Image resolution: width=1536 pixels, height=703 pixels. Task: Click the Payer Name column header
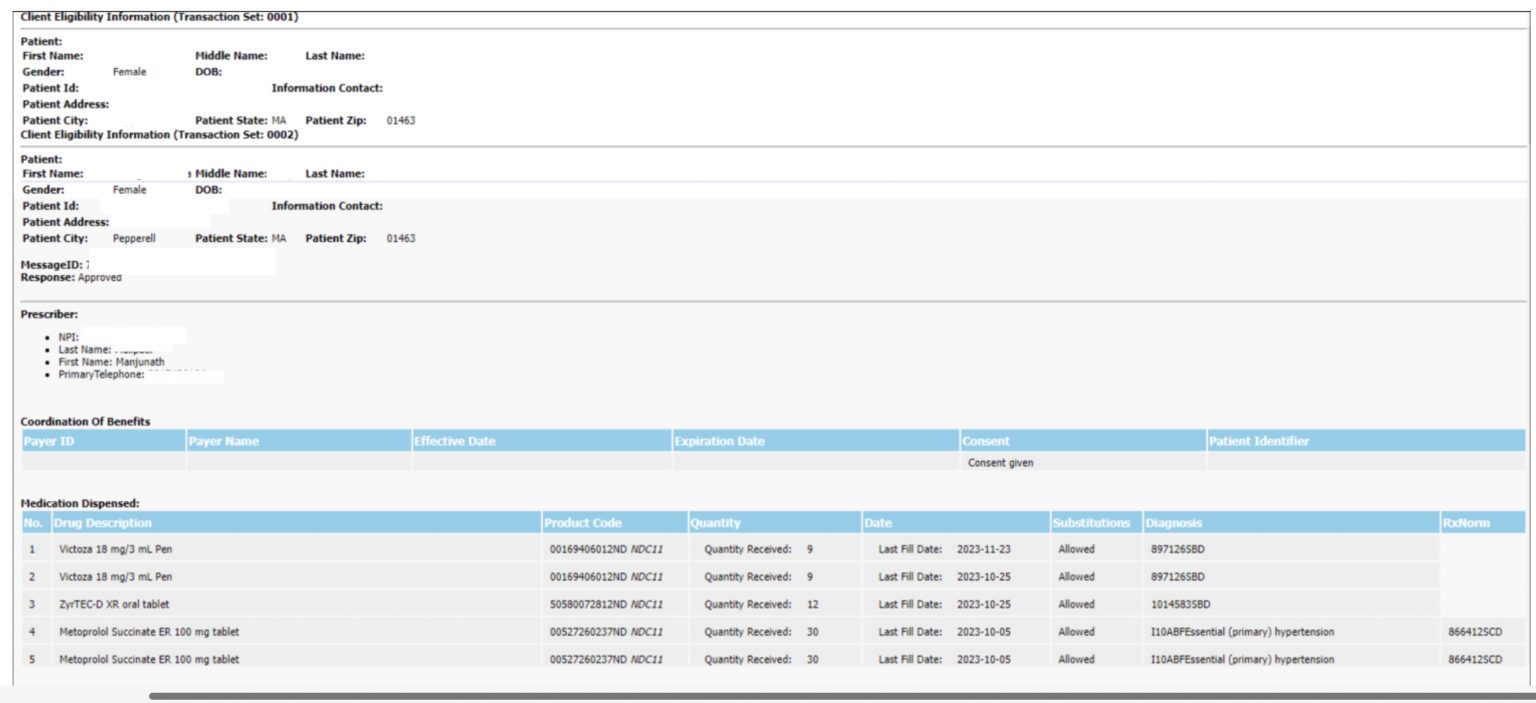tap(225, 441)
